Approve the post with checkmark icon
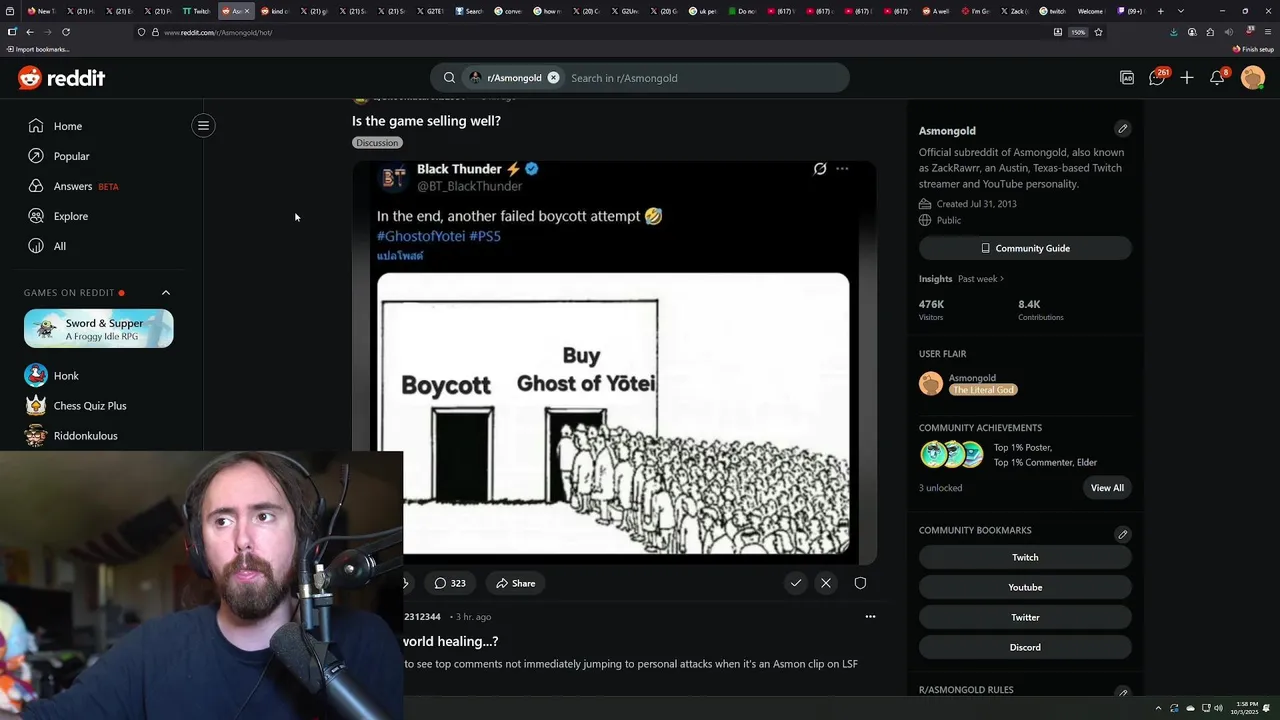Screen dimensions: 1280x720 tap(796, 583)
